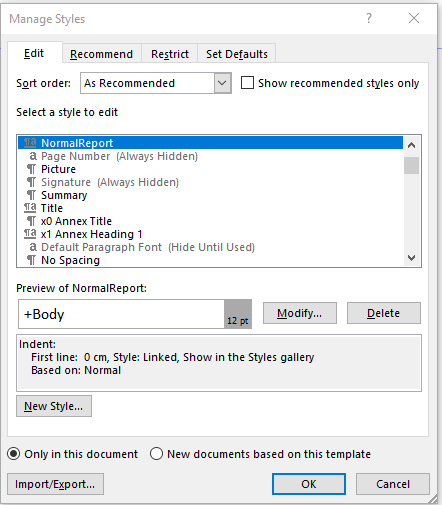Viewport: 442px width, 505px height.
Task: Switch to the Recommend tab
Action: (101, 54)
